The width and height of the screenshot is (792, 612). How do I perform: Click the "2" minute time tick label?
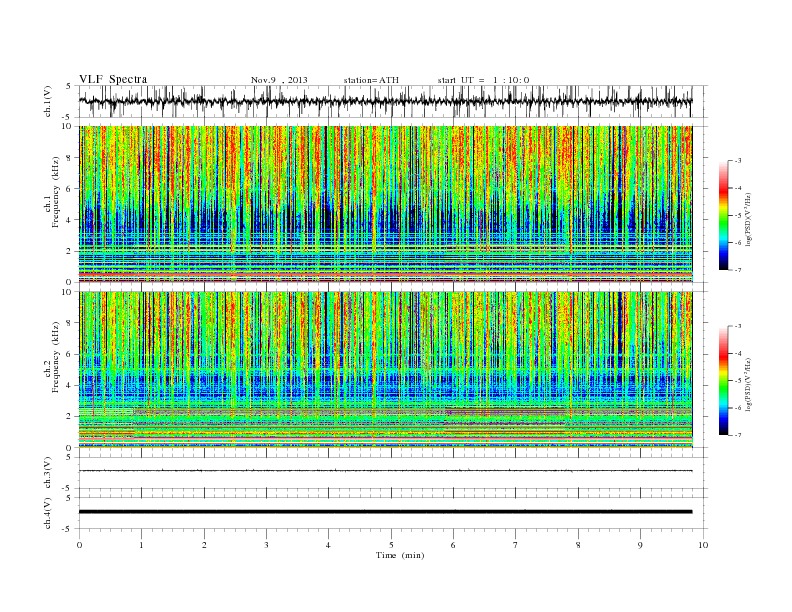pos(204,545)
